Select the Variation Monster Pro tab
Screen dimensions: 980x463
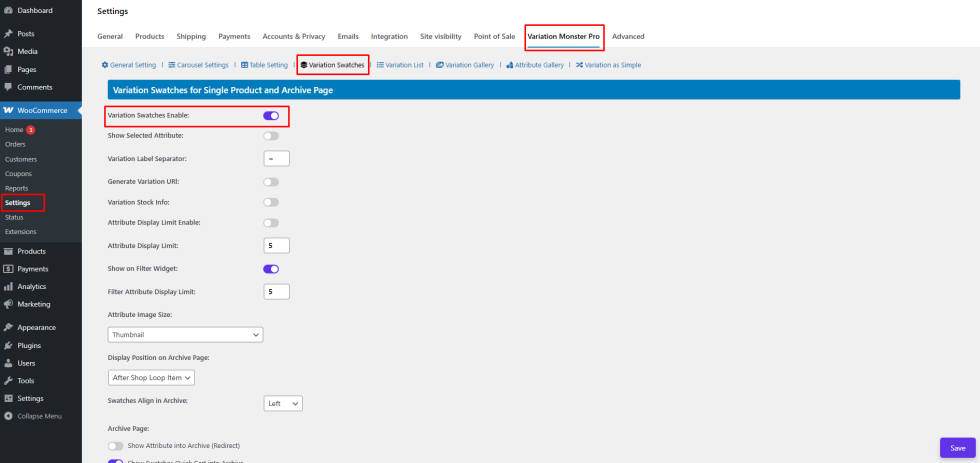click(x=564, y=37)
